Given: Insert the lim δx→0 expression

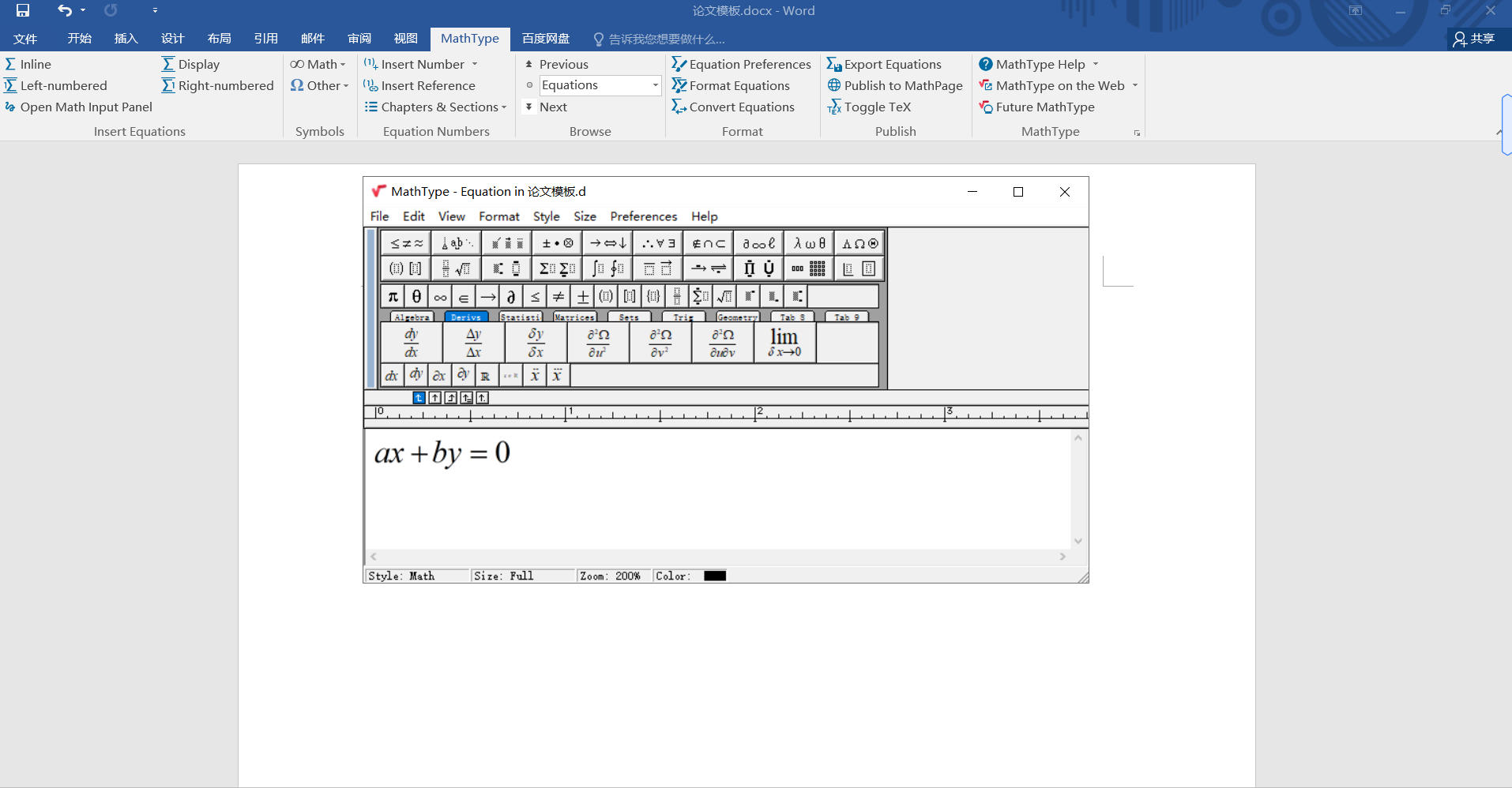Looking at the screenshot, I should [x=784, y=343].
